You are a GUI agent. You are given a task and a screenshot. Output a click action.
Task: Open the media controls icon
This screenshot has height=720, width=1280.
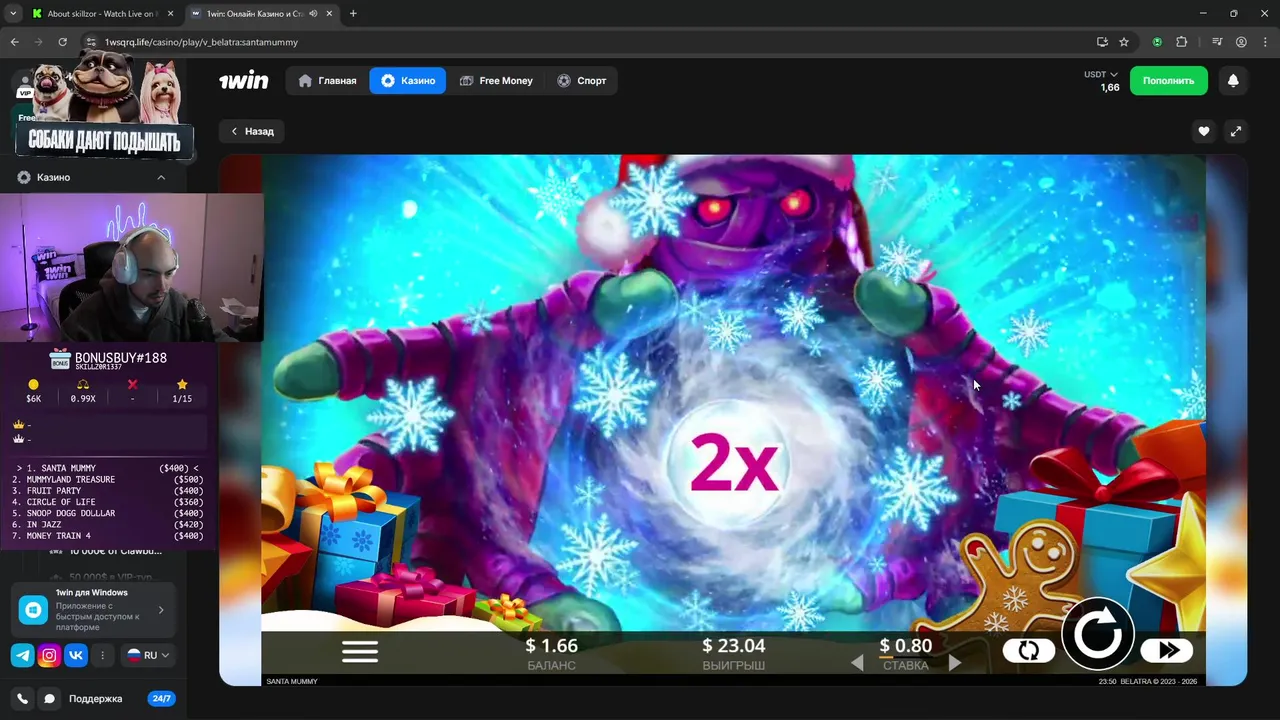point(1217,42)
